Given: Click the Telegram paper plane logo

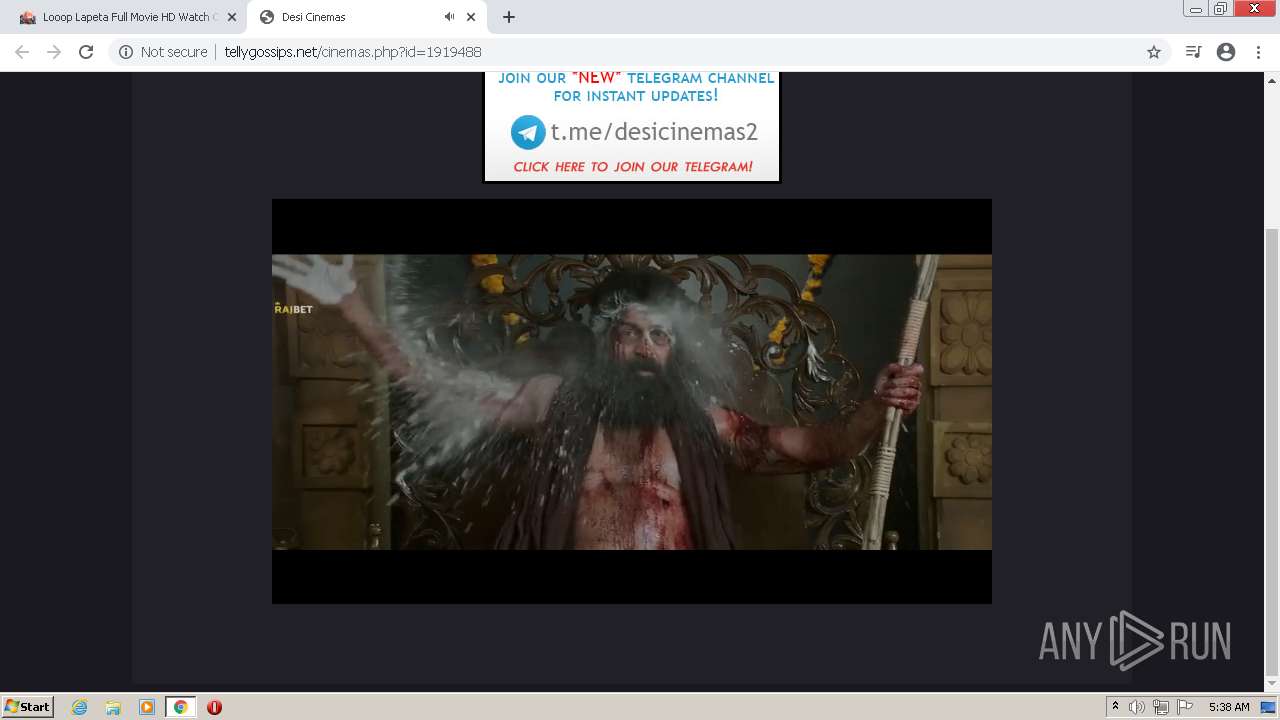Looking at the screenshot, I should 528,132.
